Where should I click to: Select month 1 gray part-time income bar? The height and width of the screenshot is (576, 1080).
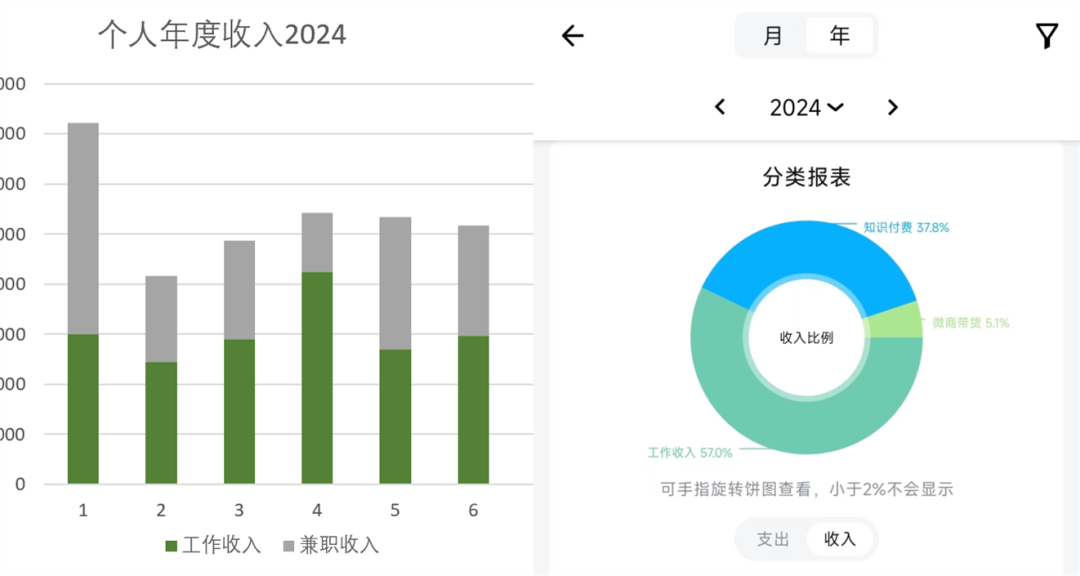click(x=83, y=229)
